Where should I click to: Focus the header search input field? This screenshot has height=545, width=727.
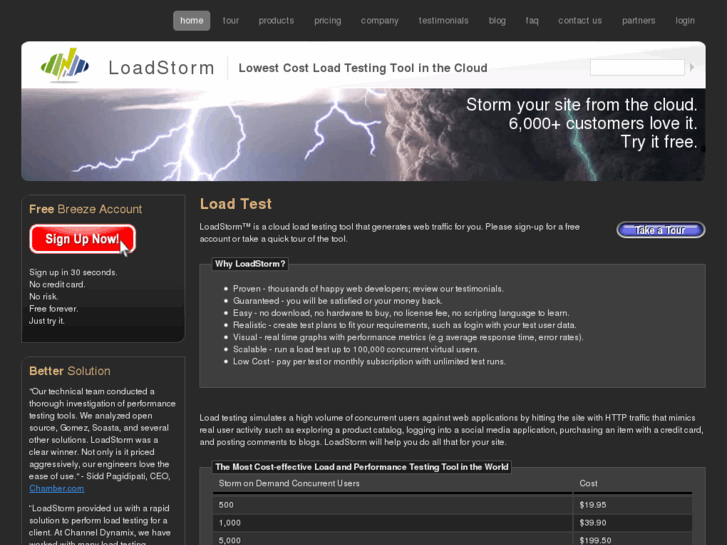coord(637,67)
